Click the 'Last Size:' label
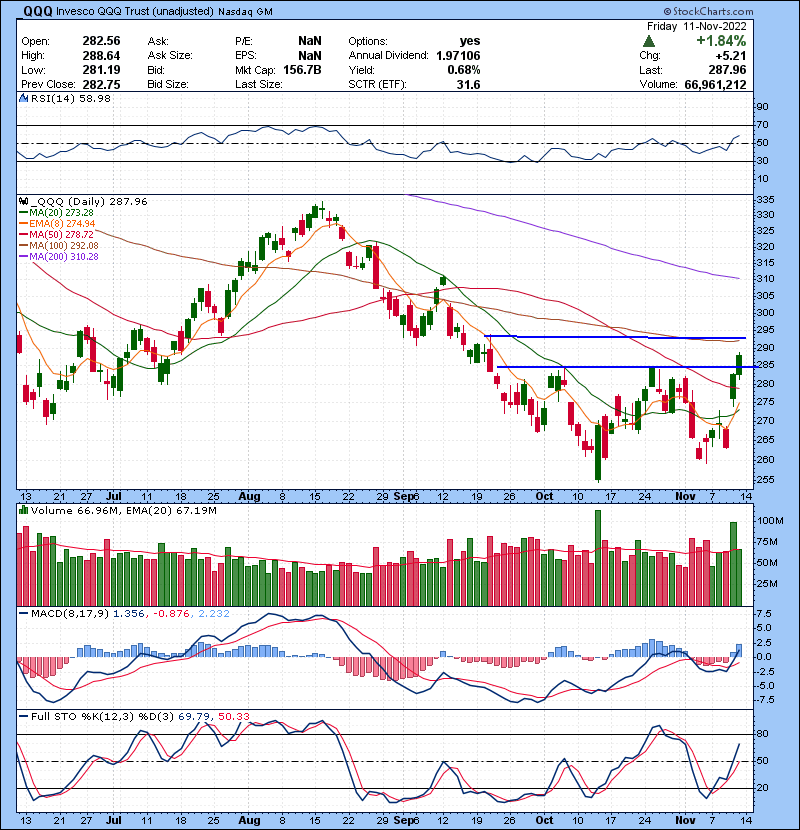Viewport: 800px width, 830px height. click(259, 85)
